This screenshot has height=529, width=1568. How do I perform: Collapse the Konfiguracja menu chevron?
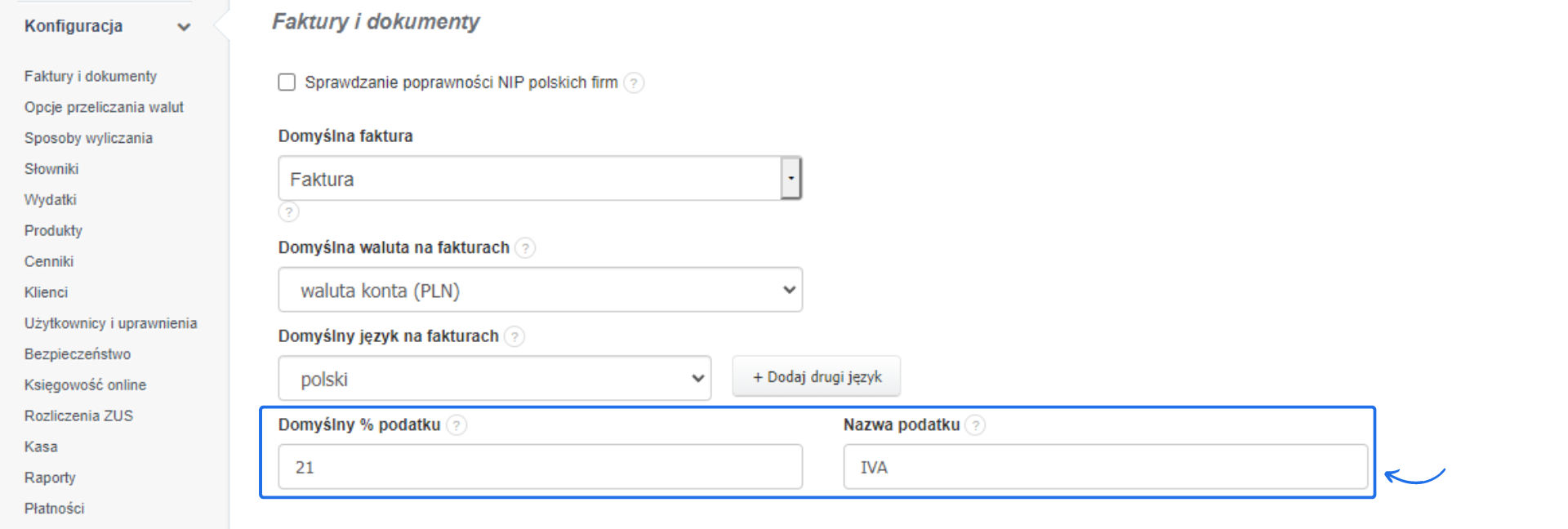184,27
